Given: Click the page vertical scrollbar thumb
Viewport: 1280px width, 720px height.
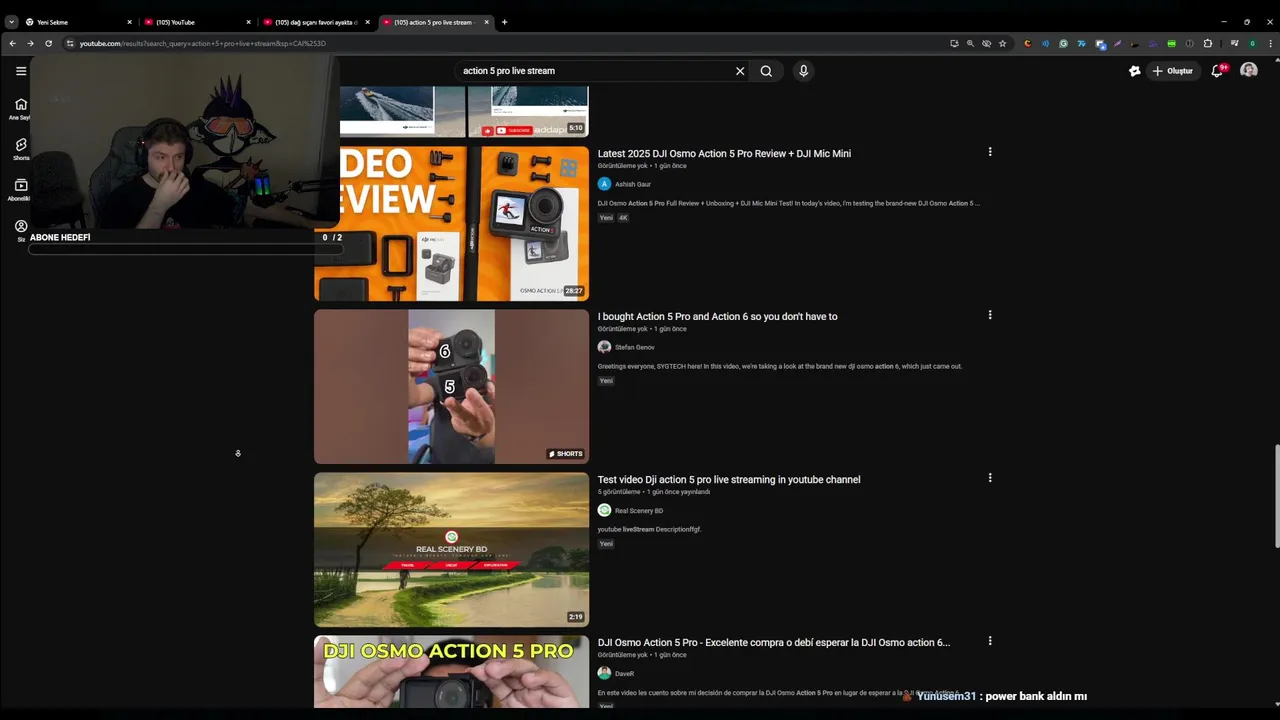Looking at the screenshot, I should (1276, 496).
